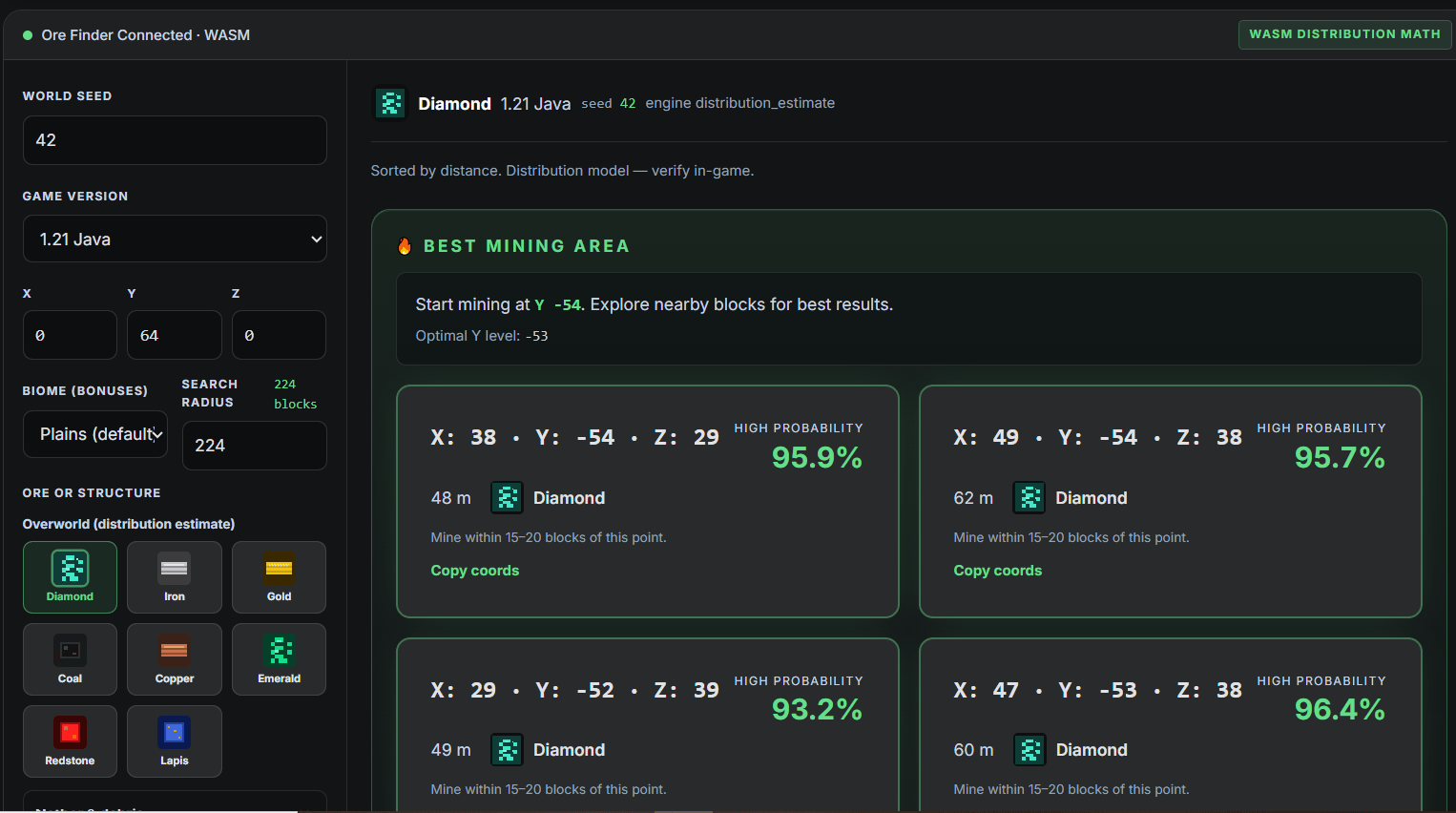
Task: Copy coords for X 49 Z 38
Action: click(998, 571)
